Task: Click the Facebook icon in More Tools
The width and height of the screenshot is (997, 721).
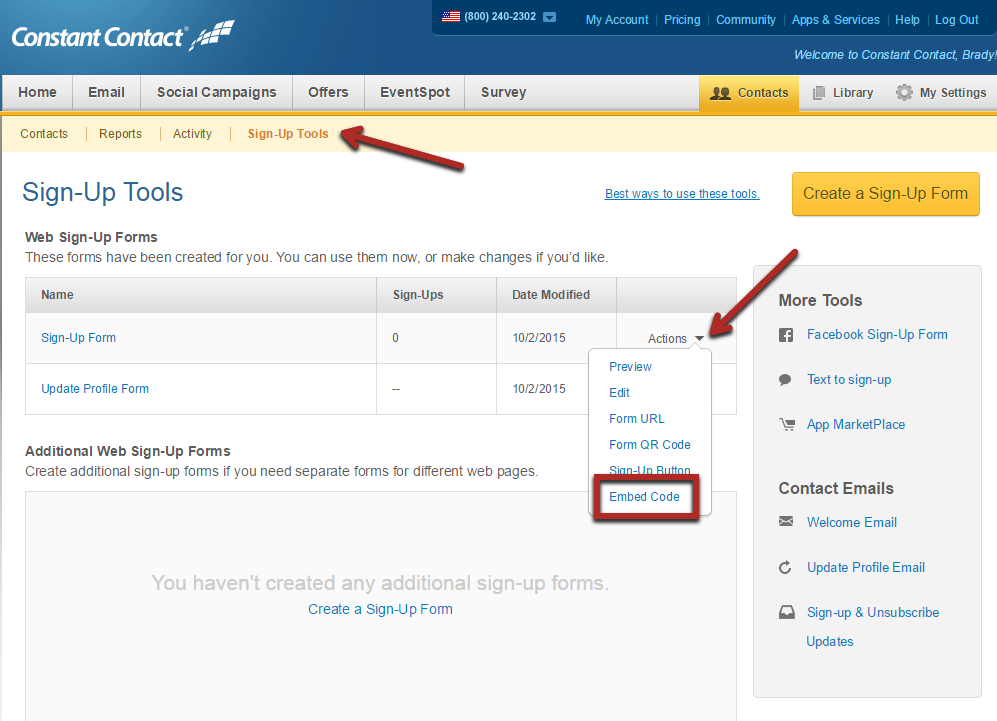Action: coord(786,335)
